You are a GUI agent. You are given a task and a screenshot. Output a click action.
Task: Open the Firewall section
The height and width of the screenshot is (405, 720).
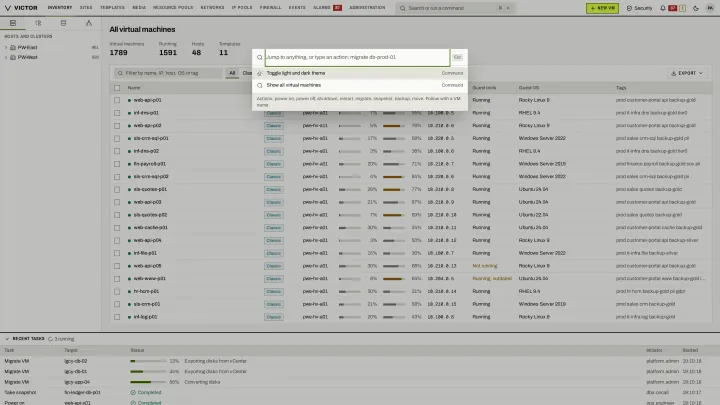[270, 8]
